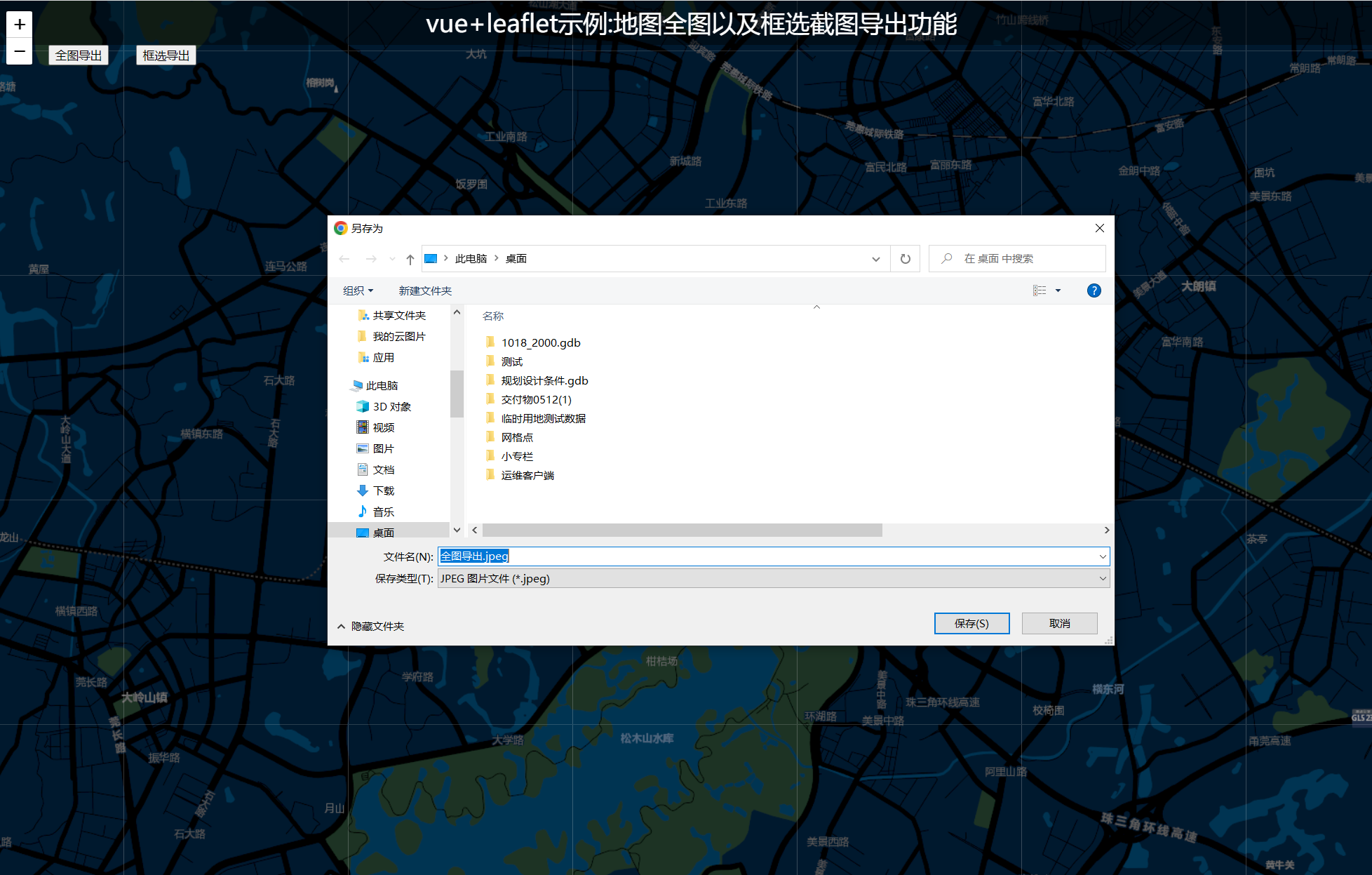This screenshot has height=875, width=1372.
Task: Click the 框选导出 export button
Action: [x=166, y=55]
